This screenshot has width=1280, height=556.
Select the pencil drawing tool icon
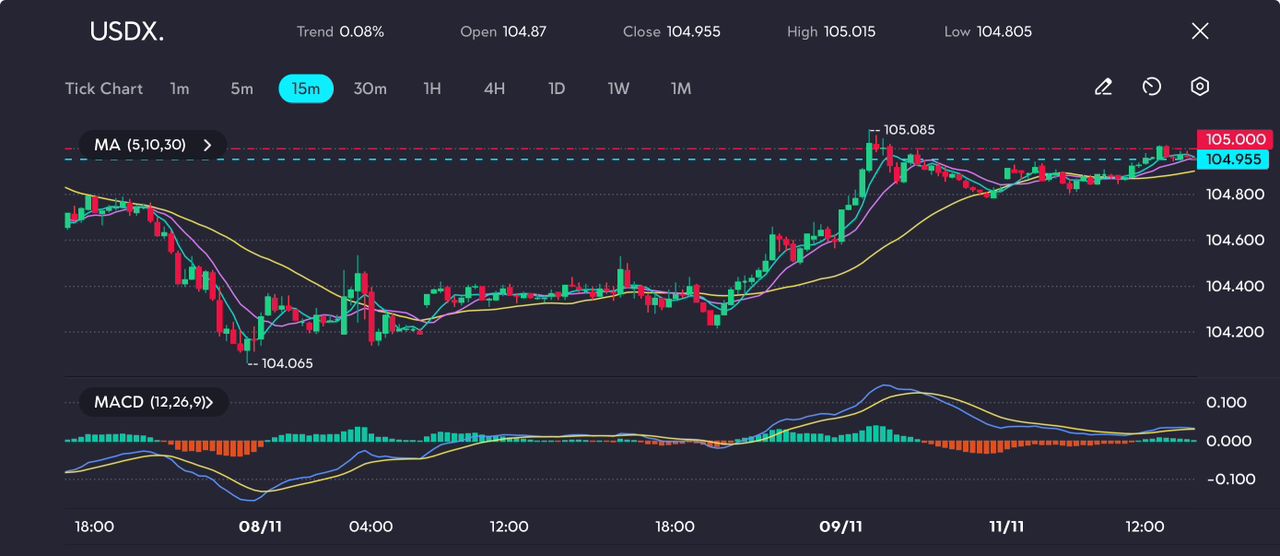[1103, 87]
